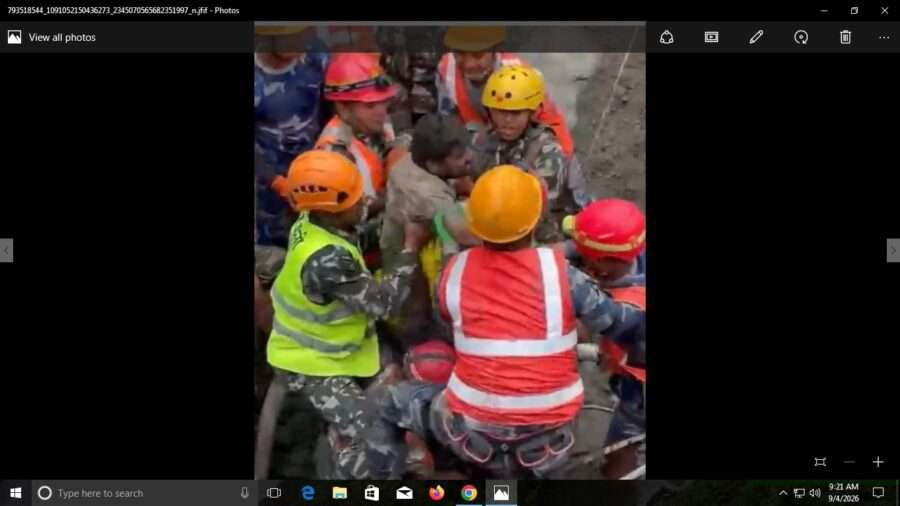This screenshot has width=900, height=506.
Task: Zoom in with the plus button
Action: pyautogui.click(x=878, y=462)
